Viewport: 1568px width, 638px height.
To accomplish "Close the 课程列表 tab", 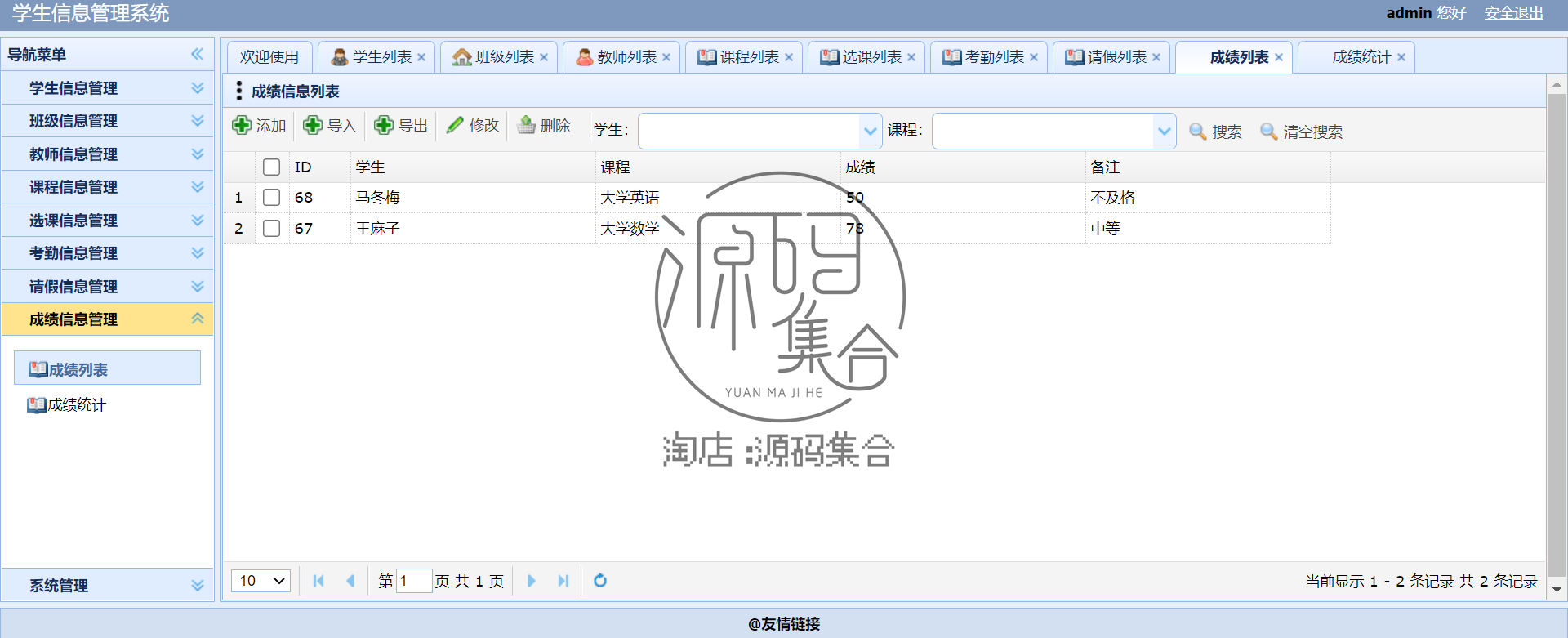I will [x=789, y=57].
